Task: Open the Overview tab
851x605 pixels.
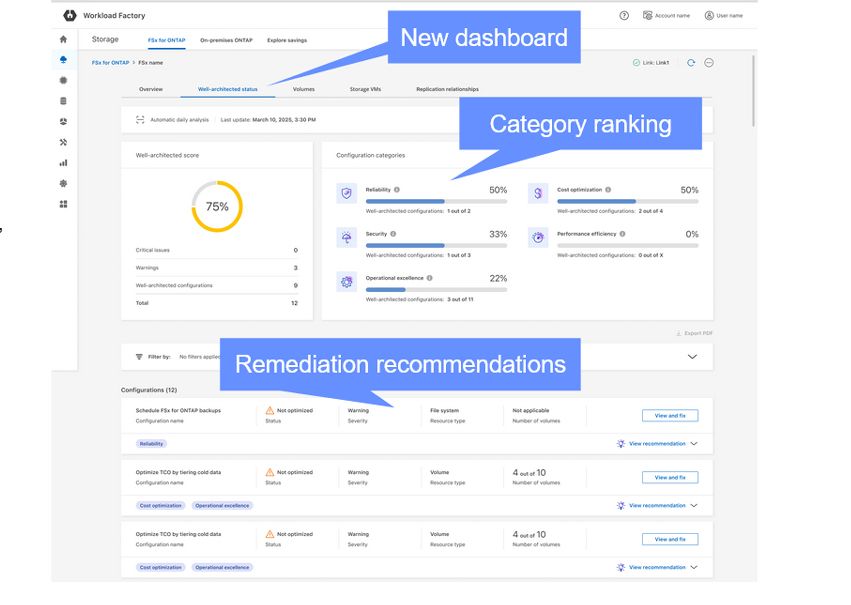Action: (x=151, y=89)
